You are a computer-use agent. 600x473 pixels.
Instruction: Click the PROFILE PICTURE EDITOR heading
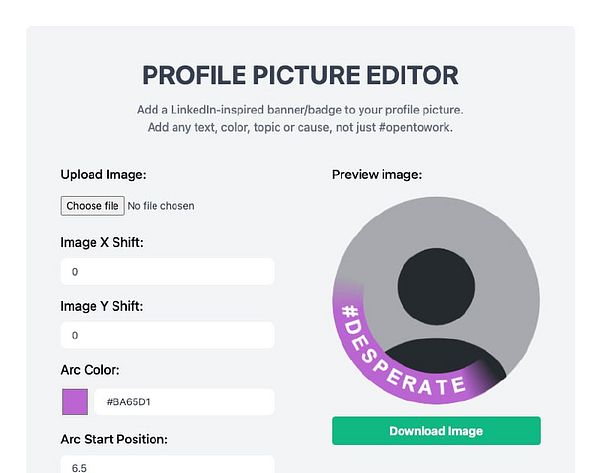[300, 76]
